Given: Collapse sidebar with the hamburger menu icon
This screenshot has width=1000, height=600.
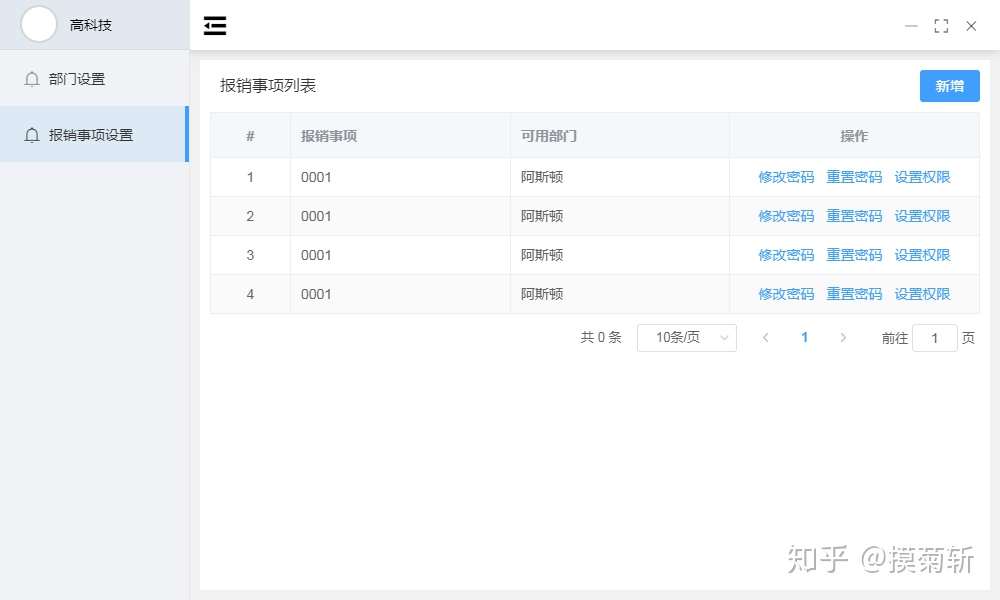Looking at the screenshot, I should point(215,26).
